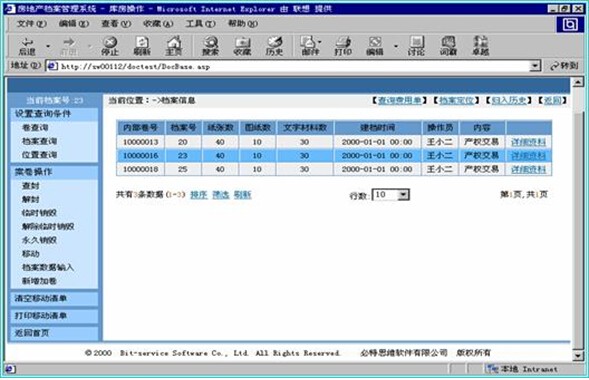589x380 pixels.
Task: Open the Back button history dropdown arrow
Action: (x=48, y=47)
